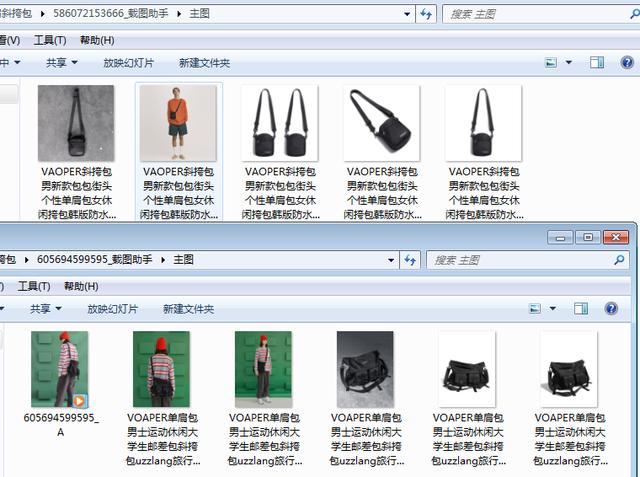Open the help icon in the top window
640x477 pixels.
626,63
